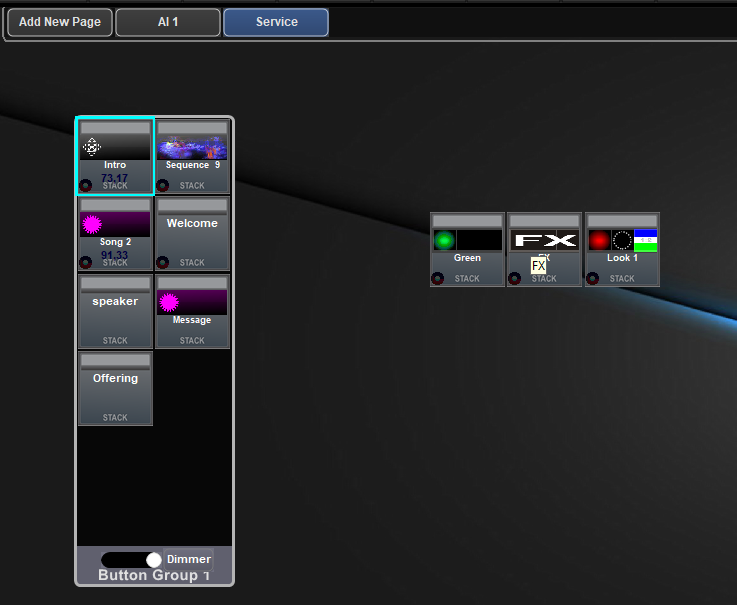Click the green light icon on Green stack

click(x=444, y=240)
